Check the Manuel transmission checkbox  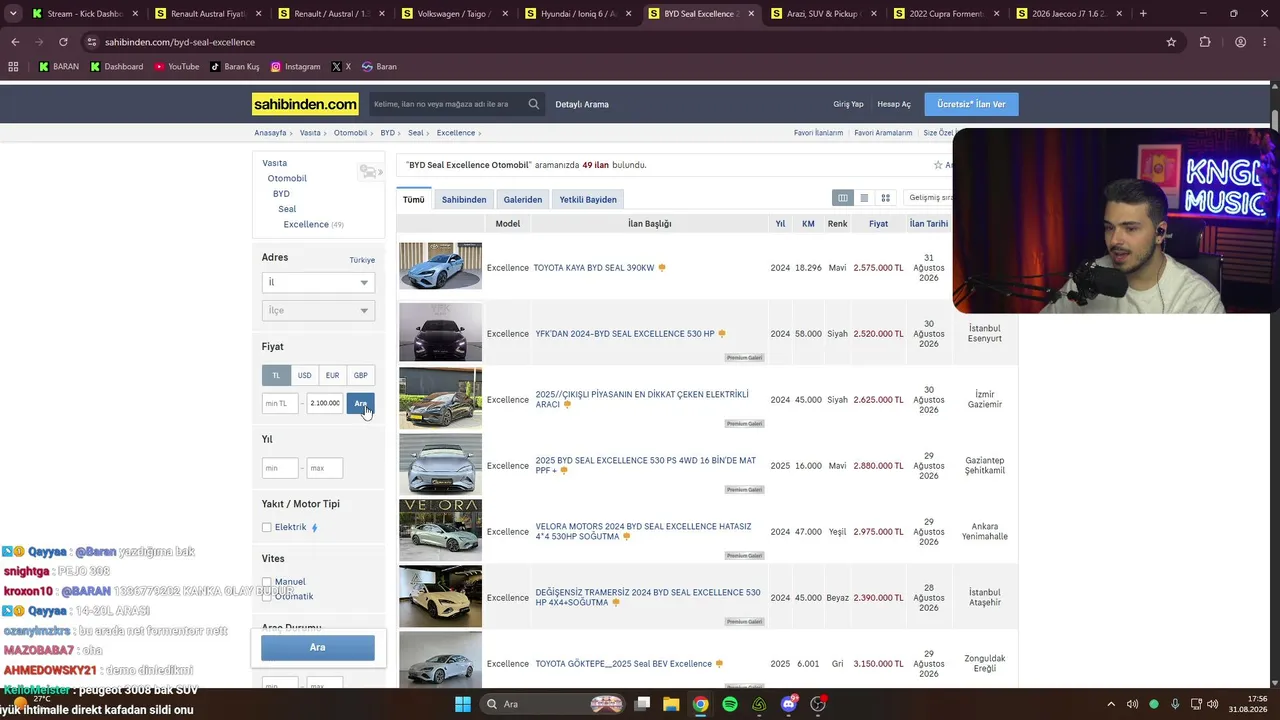pyautogui.click(x=267, y=582)
